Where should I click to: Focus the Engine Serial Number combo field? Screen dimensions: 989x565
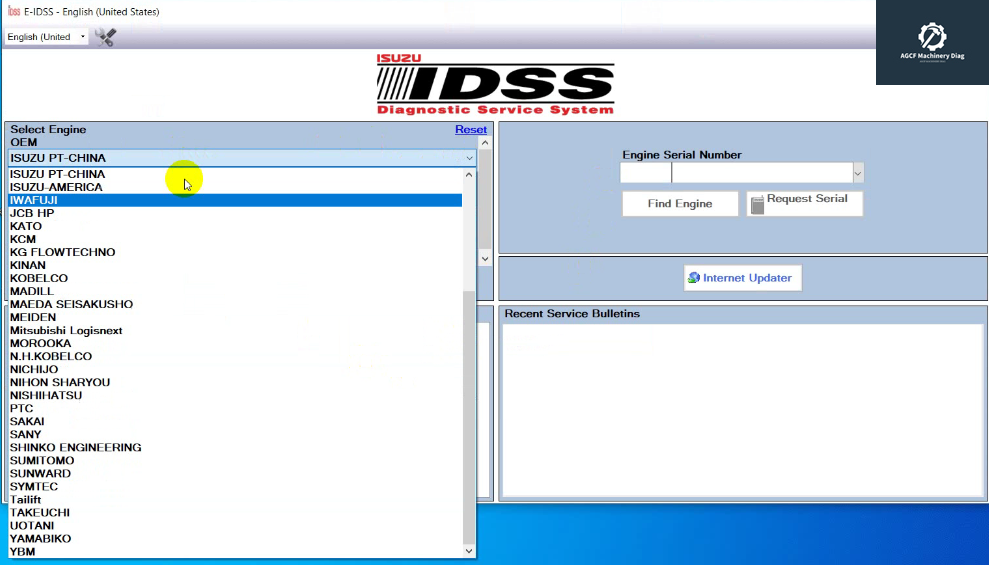click(x=763, y=173)
